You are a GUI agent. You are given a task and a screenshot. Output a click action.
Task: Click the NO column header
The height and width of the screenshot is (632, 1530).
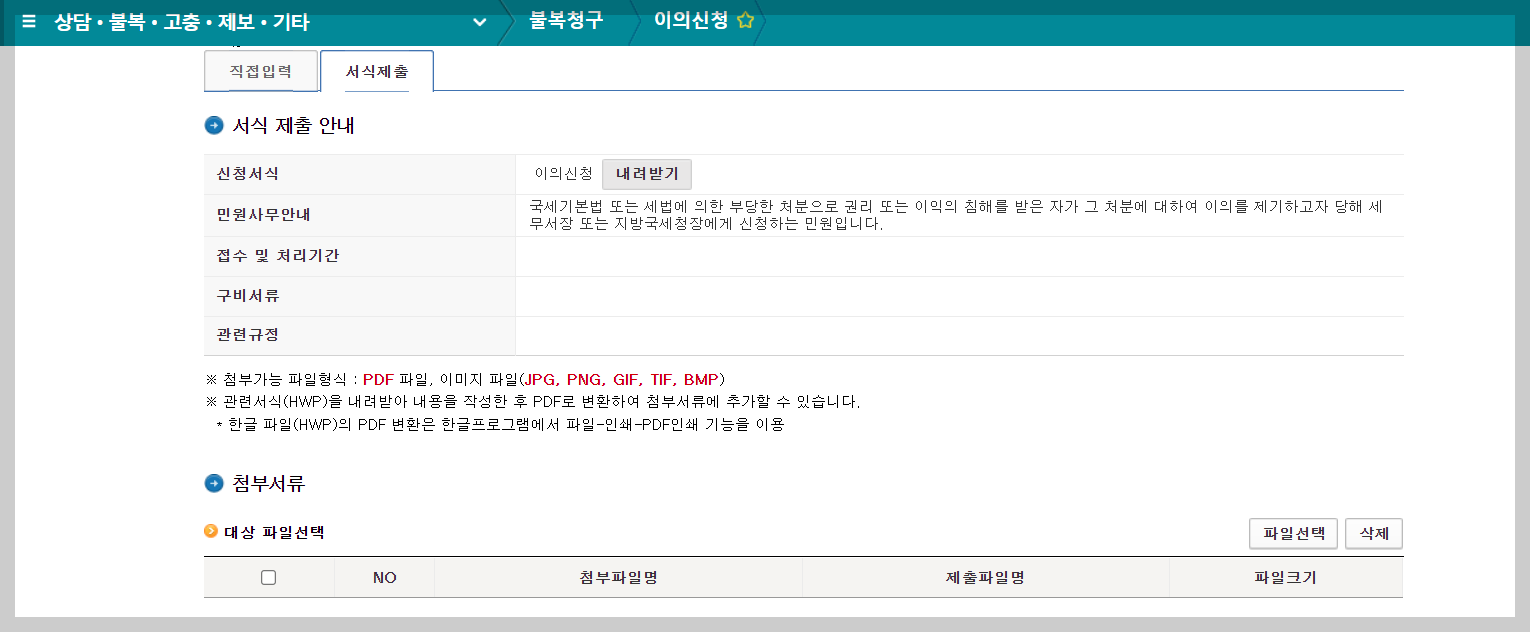point(384,577)
